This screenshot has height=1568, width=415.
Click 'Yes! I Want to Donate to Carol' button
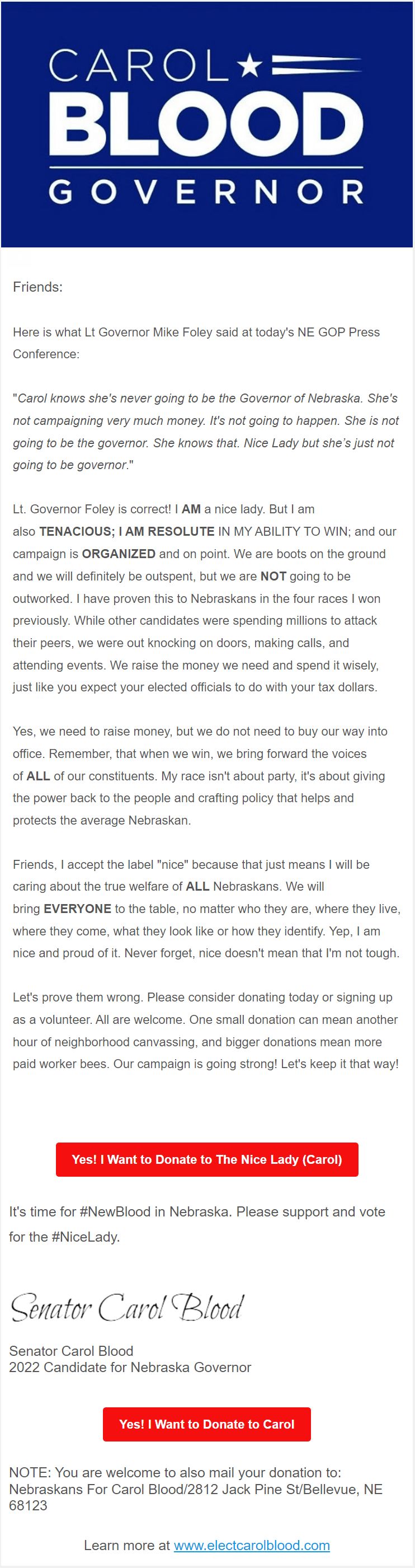coord(207,1424)
